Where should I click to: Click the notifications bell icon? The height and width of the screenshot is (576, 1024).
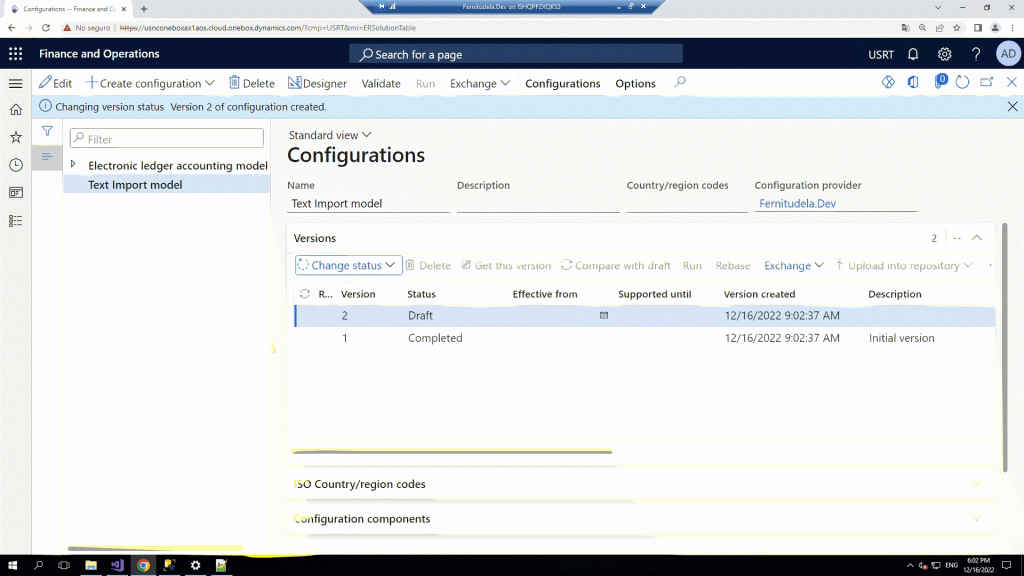tap(913, 54)
